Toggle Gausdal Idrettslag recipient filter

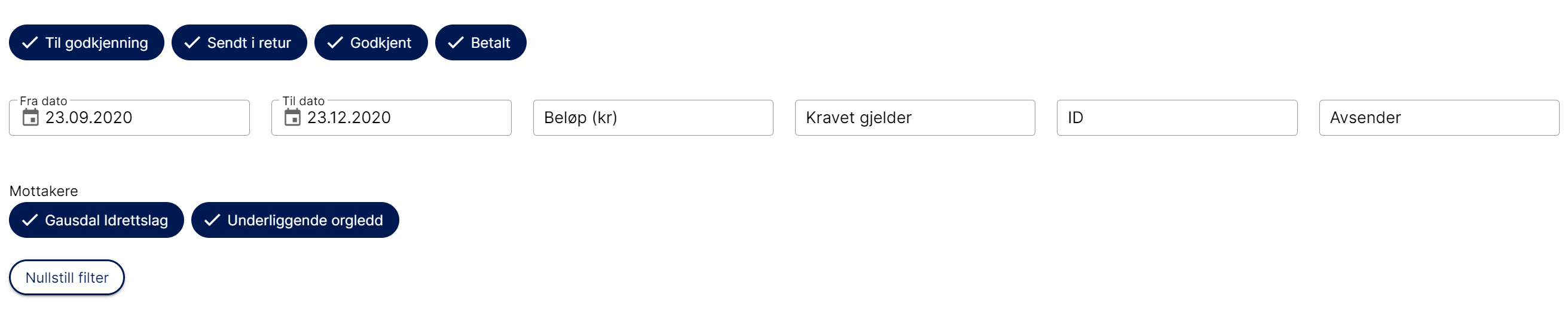click(x=96, y=220)
